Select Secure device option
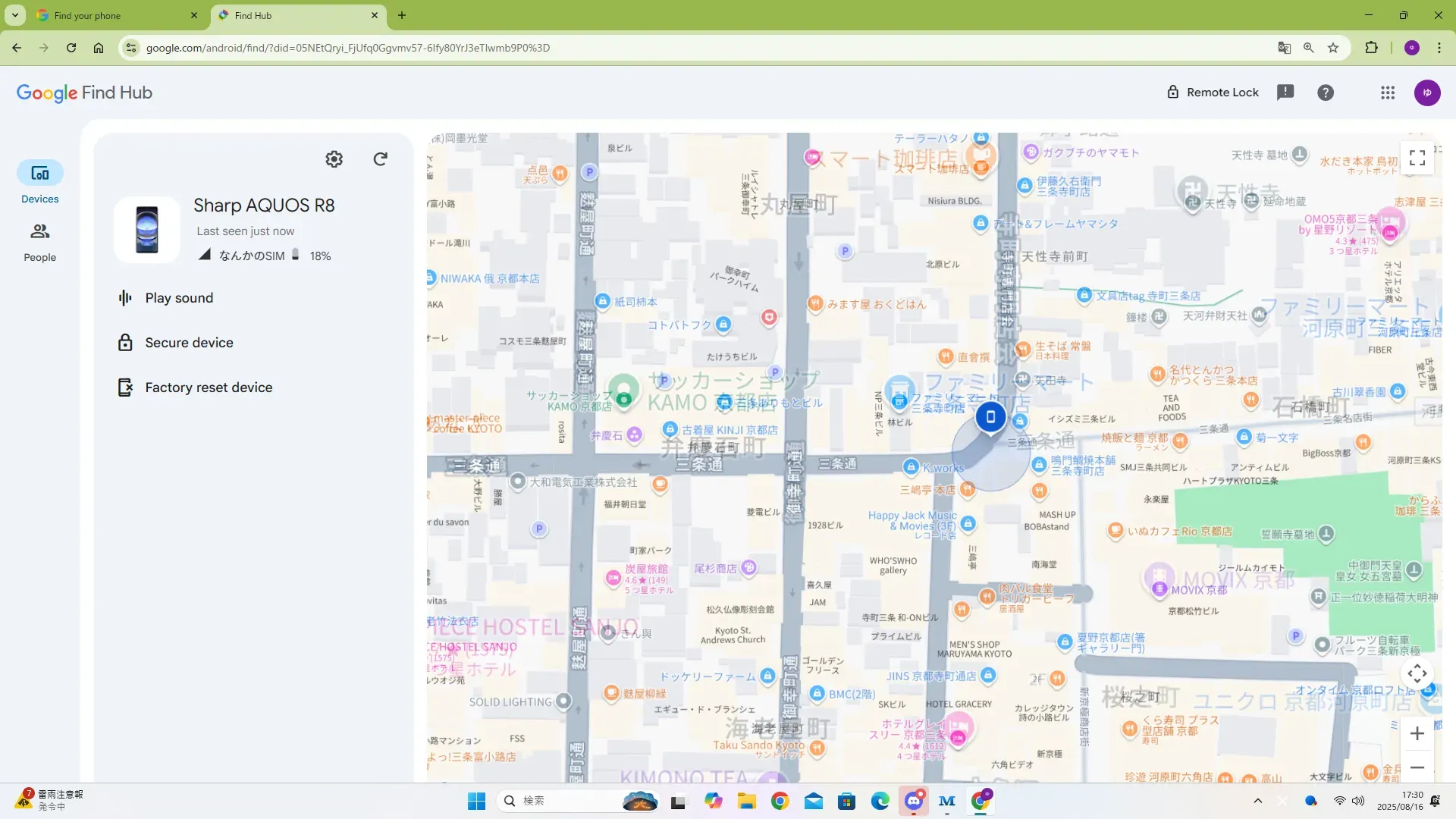Image resolution: width=1456 pixels, height=819 pixels. pos(189,343)
